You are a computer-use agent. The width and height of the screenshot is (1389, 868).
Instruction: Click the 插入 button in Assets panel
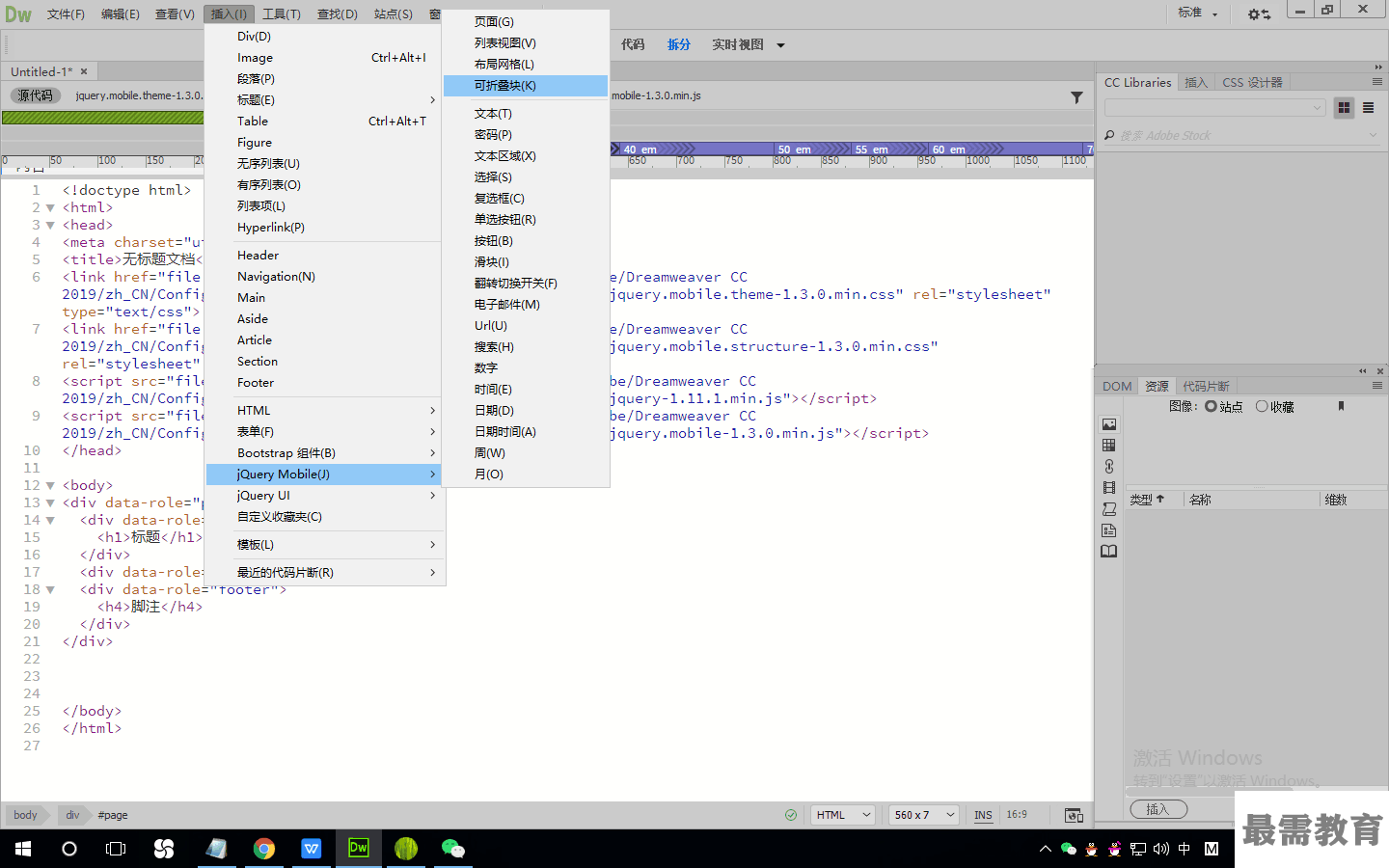click(x=1157, y=809)
